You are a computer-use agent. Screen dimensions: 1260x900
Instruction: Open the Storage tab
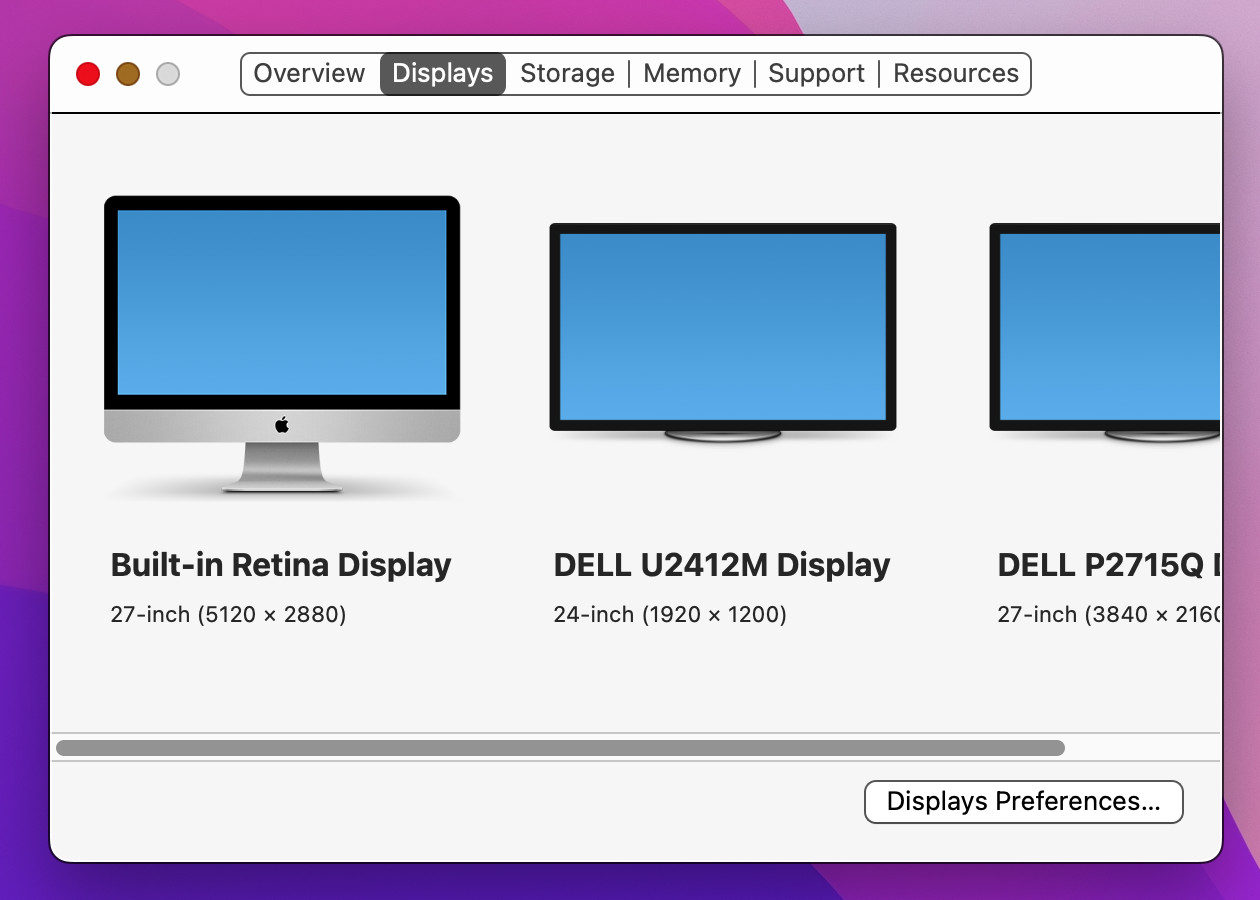point(567,74)
